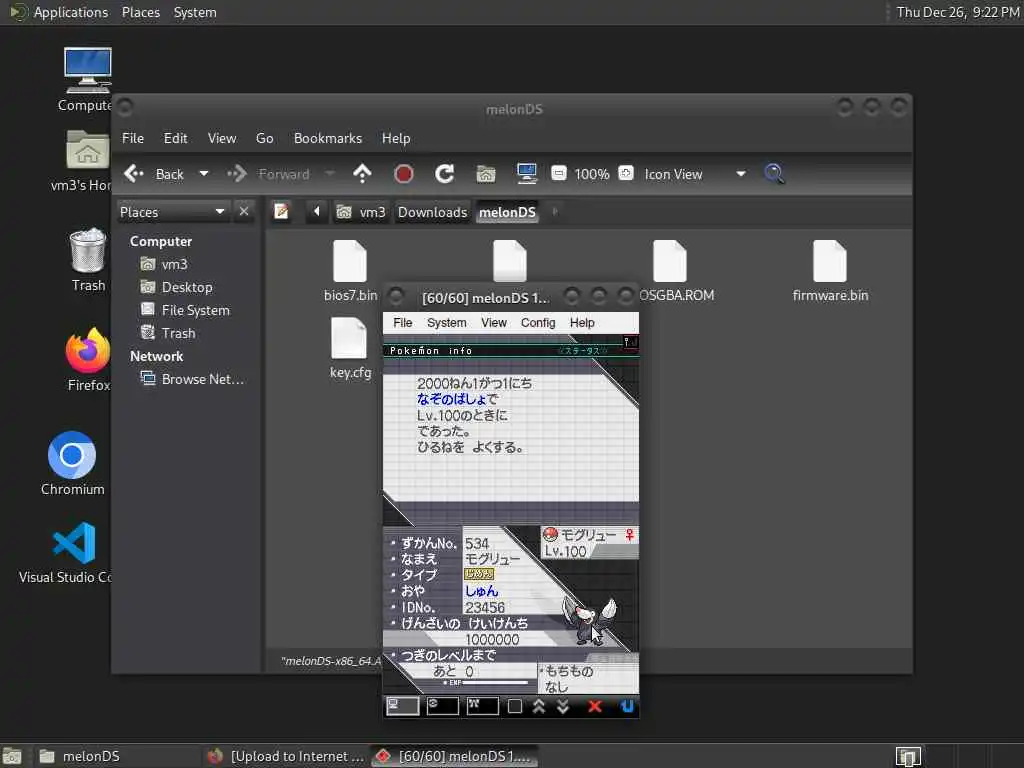The height and width of the screenshot is (768, 1024).
Task: Zoom out using the minus icon
Action: pyautogui.click(x=559, y=173)
